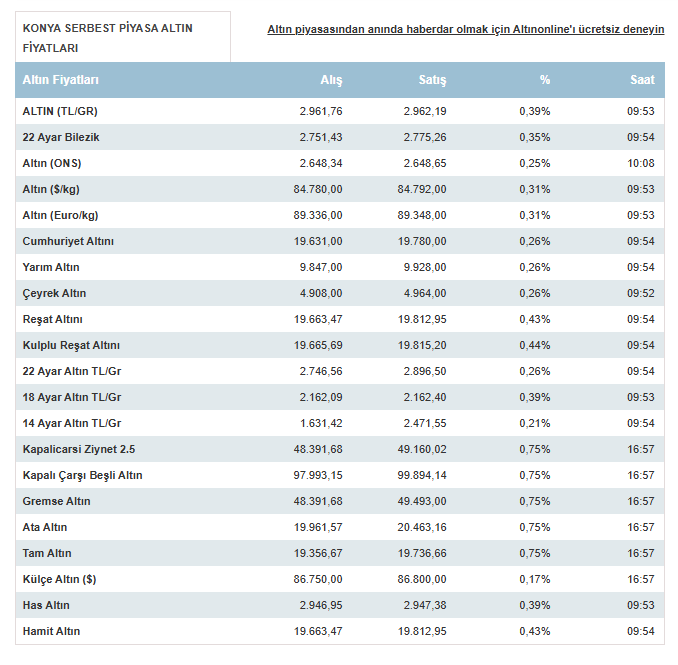Select the ALTIN (TL/GR) row label
The width and height of the screenshot is (678, 665).
[x=60, y=112]
